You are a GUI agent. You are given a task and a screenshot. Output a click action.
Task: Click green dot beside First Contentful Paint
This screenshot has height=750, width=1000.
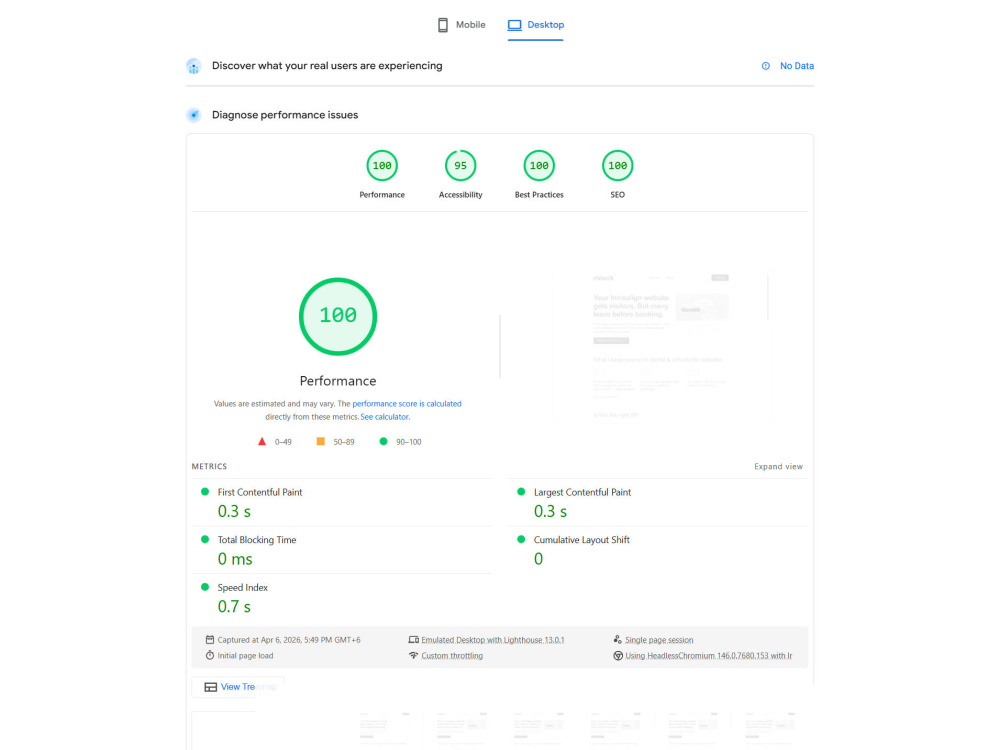[x=205, y=492]
